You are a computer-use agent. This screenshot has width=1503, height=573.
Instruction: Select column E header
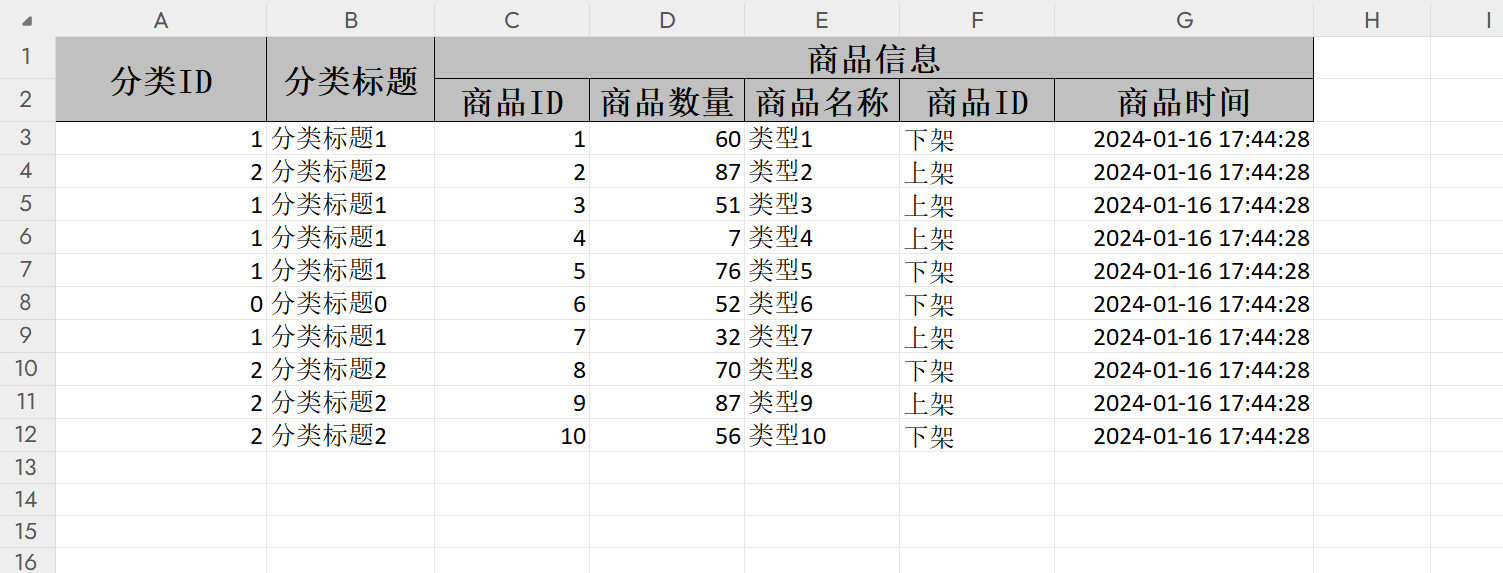822,19
